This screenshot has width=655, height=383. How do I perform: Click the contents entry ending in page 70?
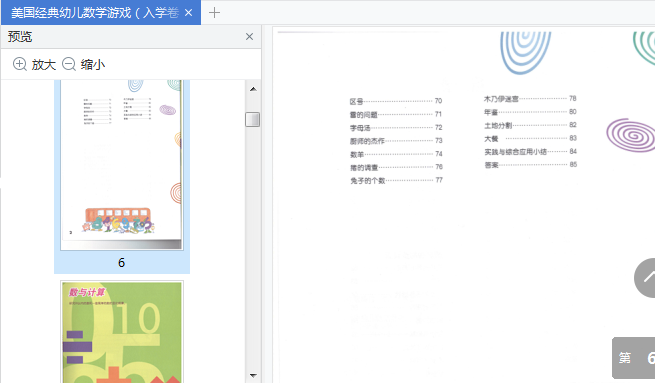click(396, 101)
